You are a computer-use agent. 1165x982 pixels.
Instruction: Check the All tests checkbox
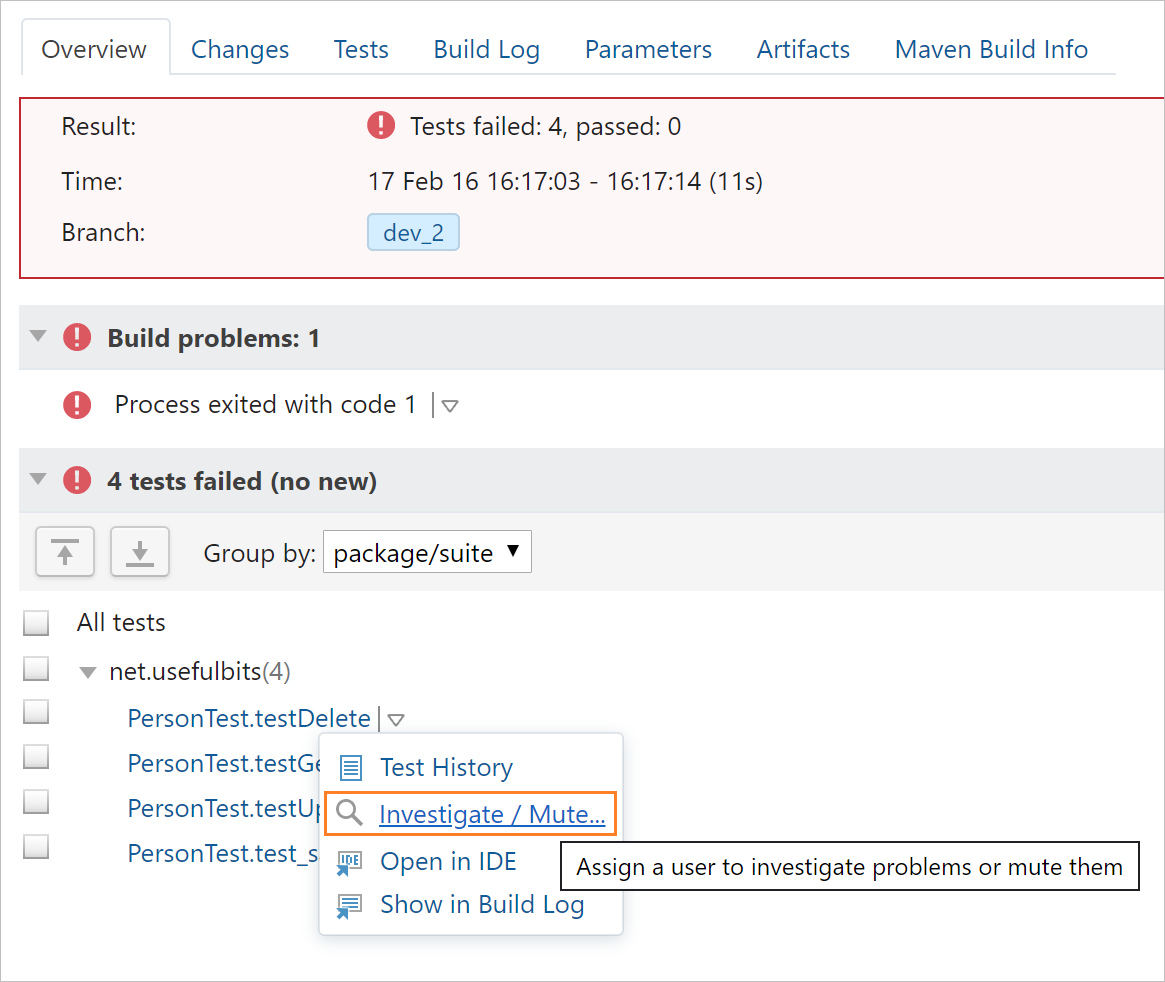(x=36, y=622)
